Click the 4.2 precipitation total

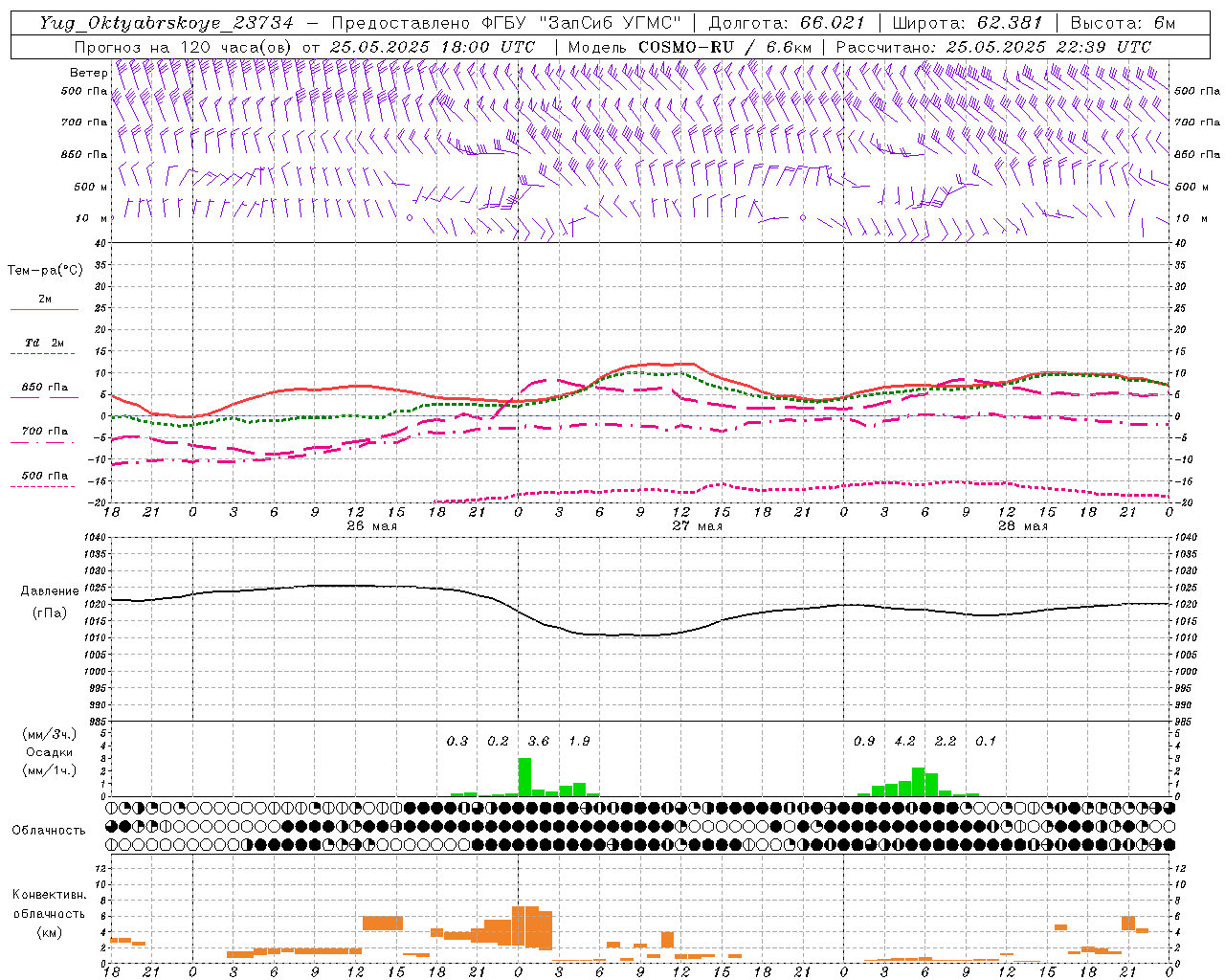[904, 742]
